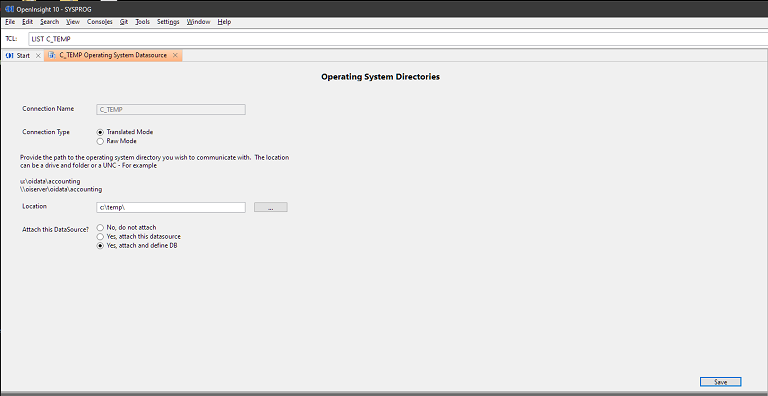Open the View menu
This screenshot has height=396, width=768.
point(72,22)
